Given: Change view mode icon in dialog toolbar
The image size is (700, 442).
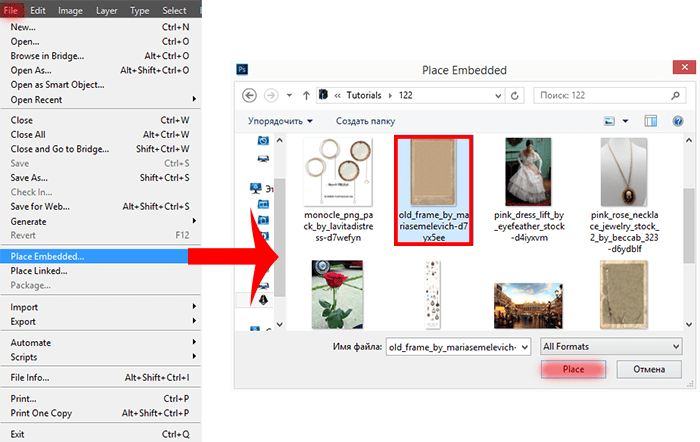Looking at the screenshot, I should (x=609, y=121).
